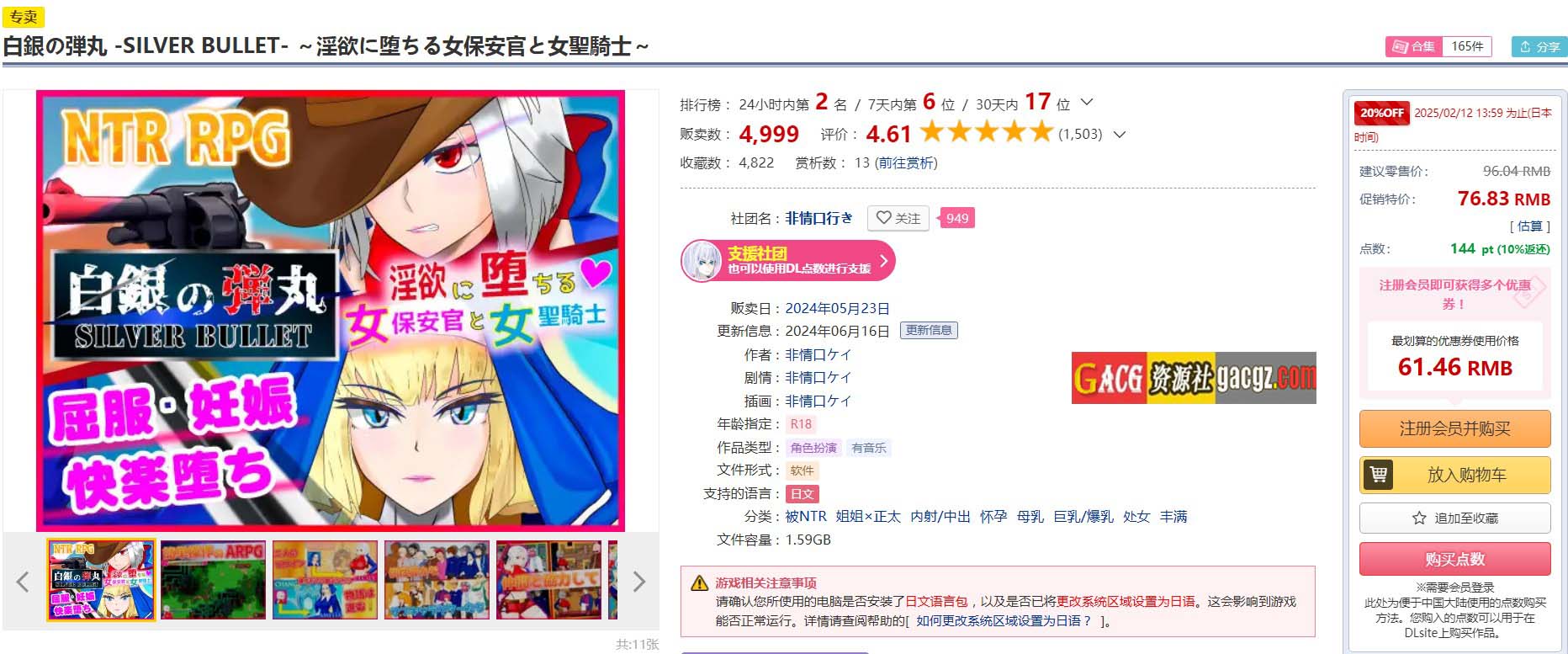Click 注册会员并购买 register and buy button

[1454, 428]
